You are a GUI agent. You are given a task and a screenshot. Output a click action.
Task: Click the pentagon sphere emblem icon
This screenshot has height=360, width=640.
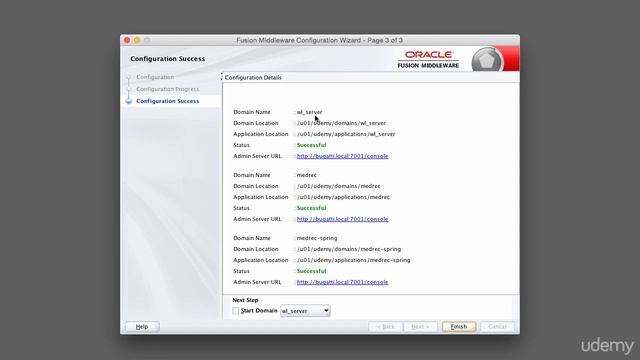pos(487,60)
